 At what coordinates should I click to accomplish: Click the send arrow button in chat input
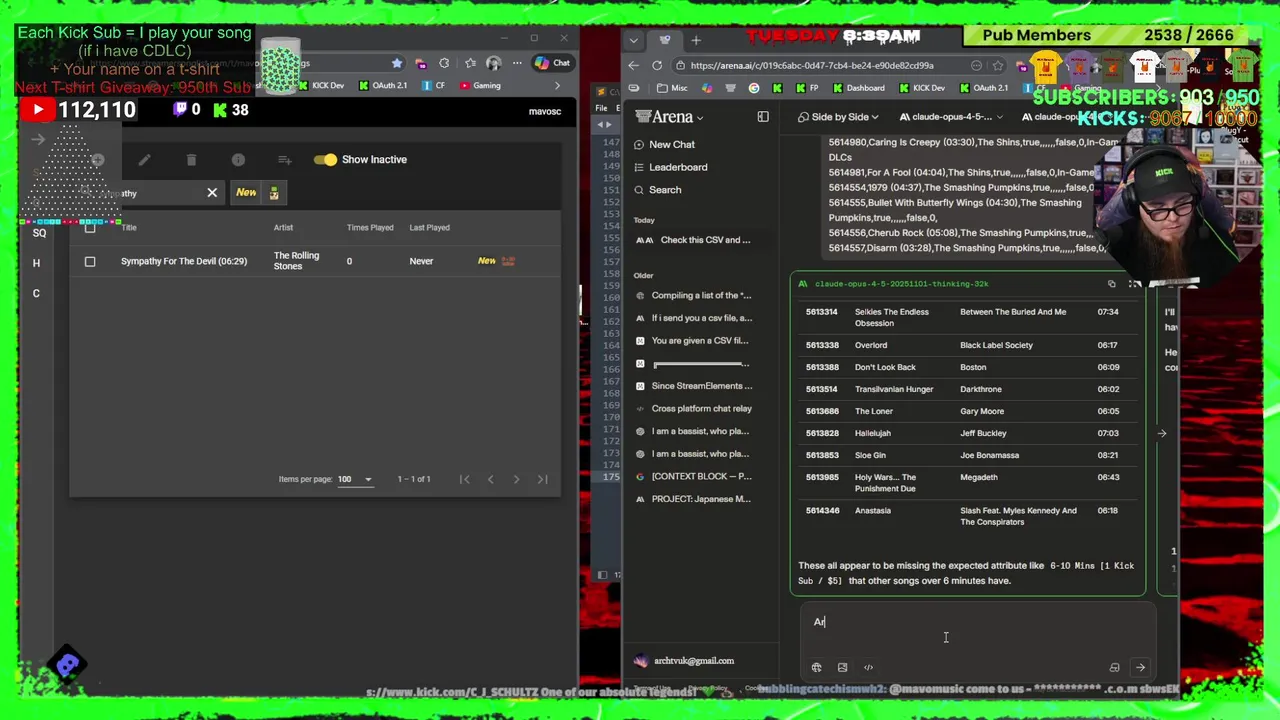tap(1140, 668)
